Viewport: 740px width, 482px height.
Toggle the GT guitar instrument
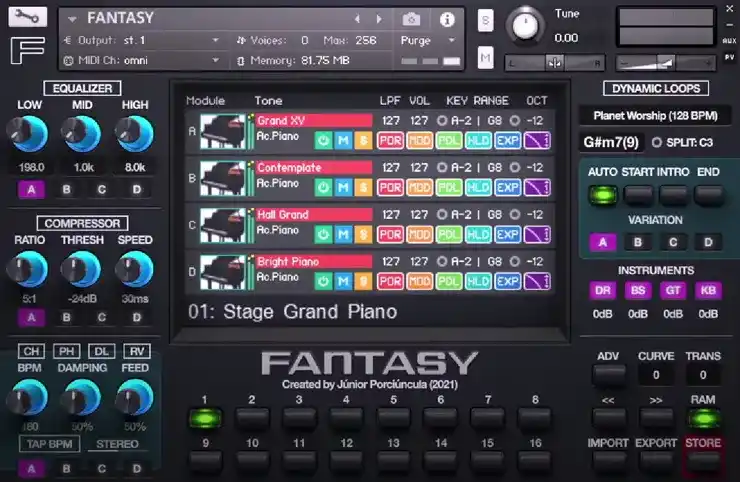click(x=673, y=290)
